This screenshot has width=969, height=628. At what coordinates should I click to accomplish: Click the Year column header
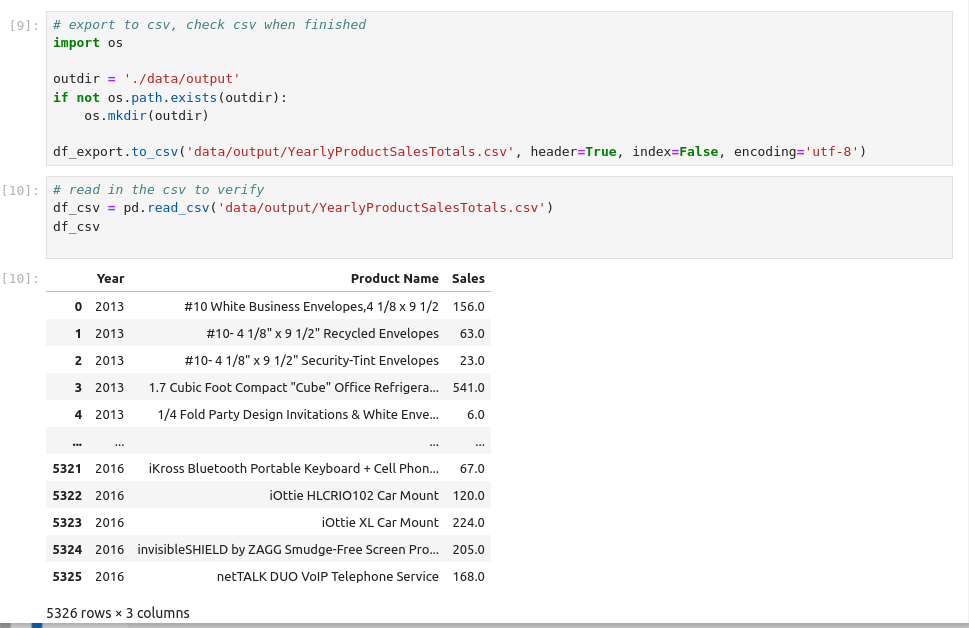[110, 279]
